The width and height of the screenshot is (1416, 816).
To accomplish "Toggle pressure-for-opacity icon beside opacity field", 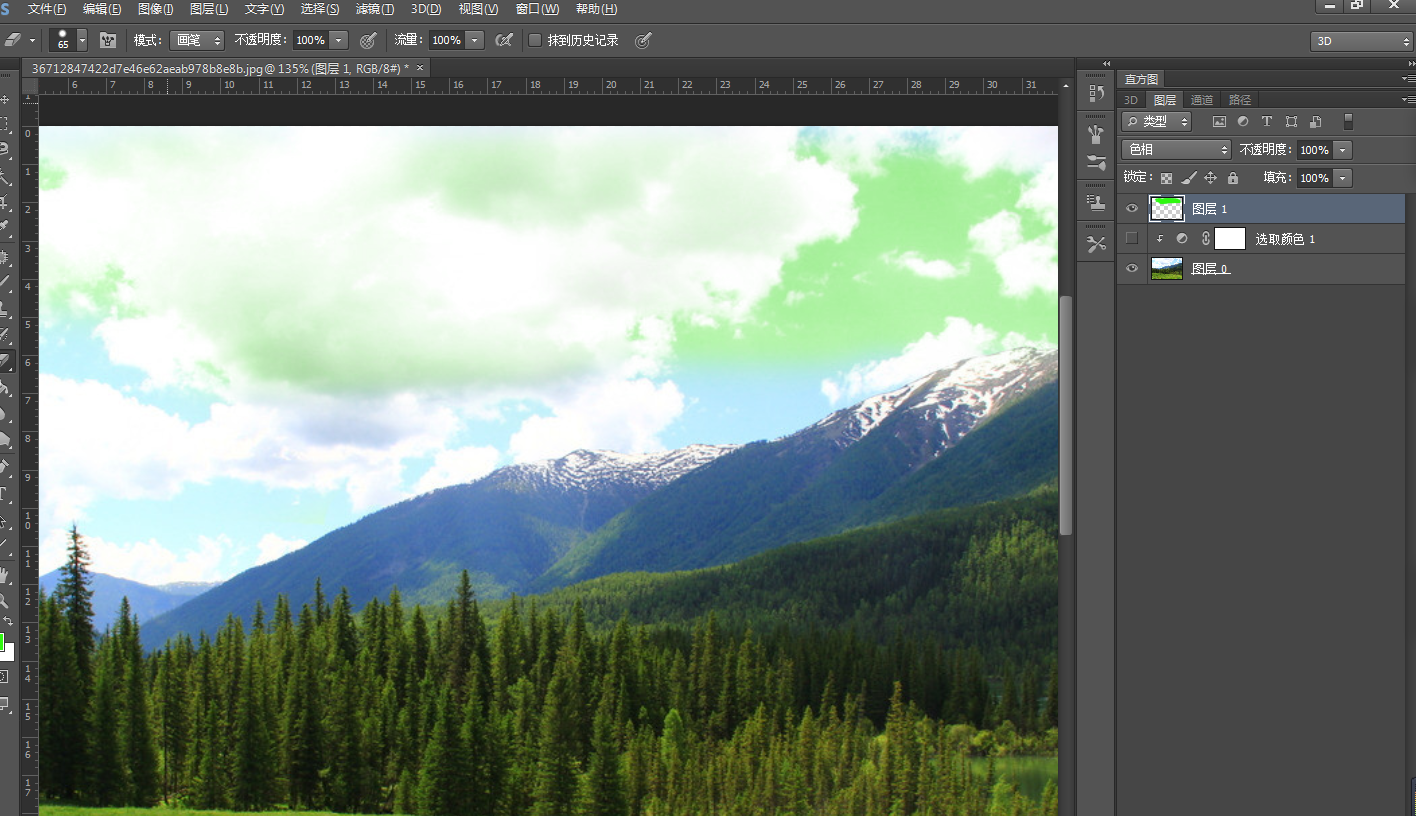I will [x=368, y=40].
